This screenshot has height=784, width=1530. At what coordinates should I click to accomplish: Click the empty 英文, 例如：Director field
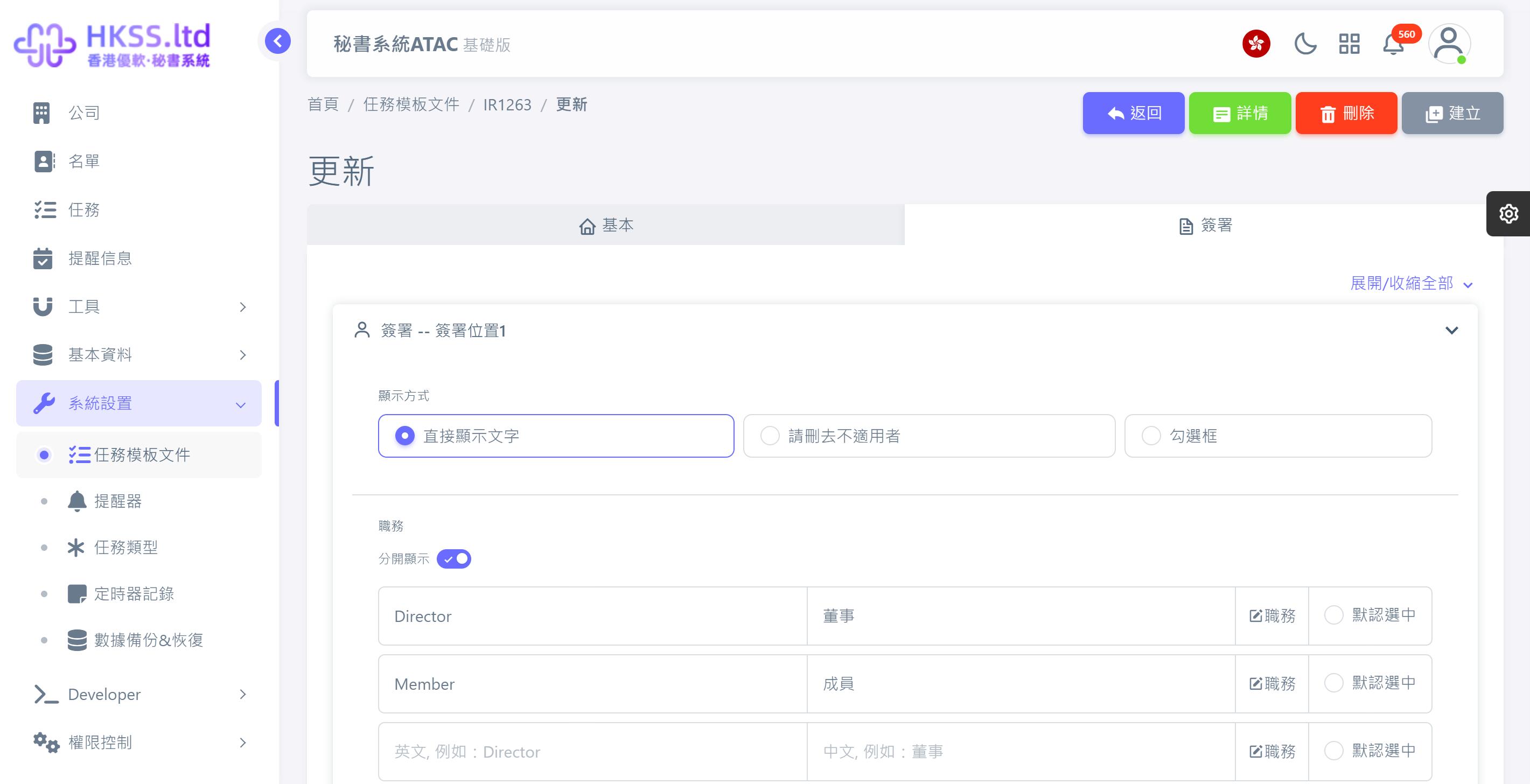[593, 751]
